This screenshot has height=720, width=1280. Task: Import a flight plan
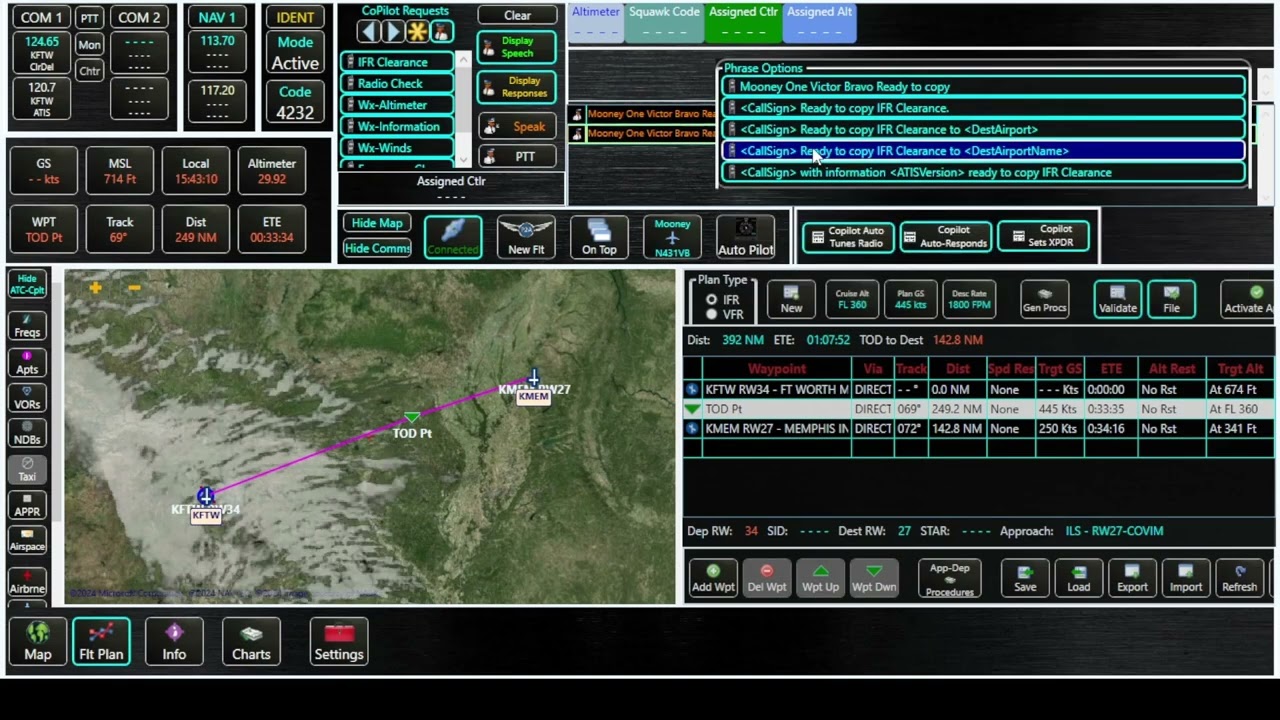tap(1186, 578)
